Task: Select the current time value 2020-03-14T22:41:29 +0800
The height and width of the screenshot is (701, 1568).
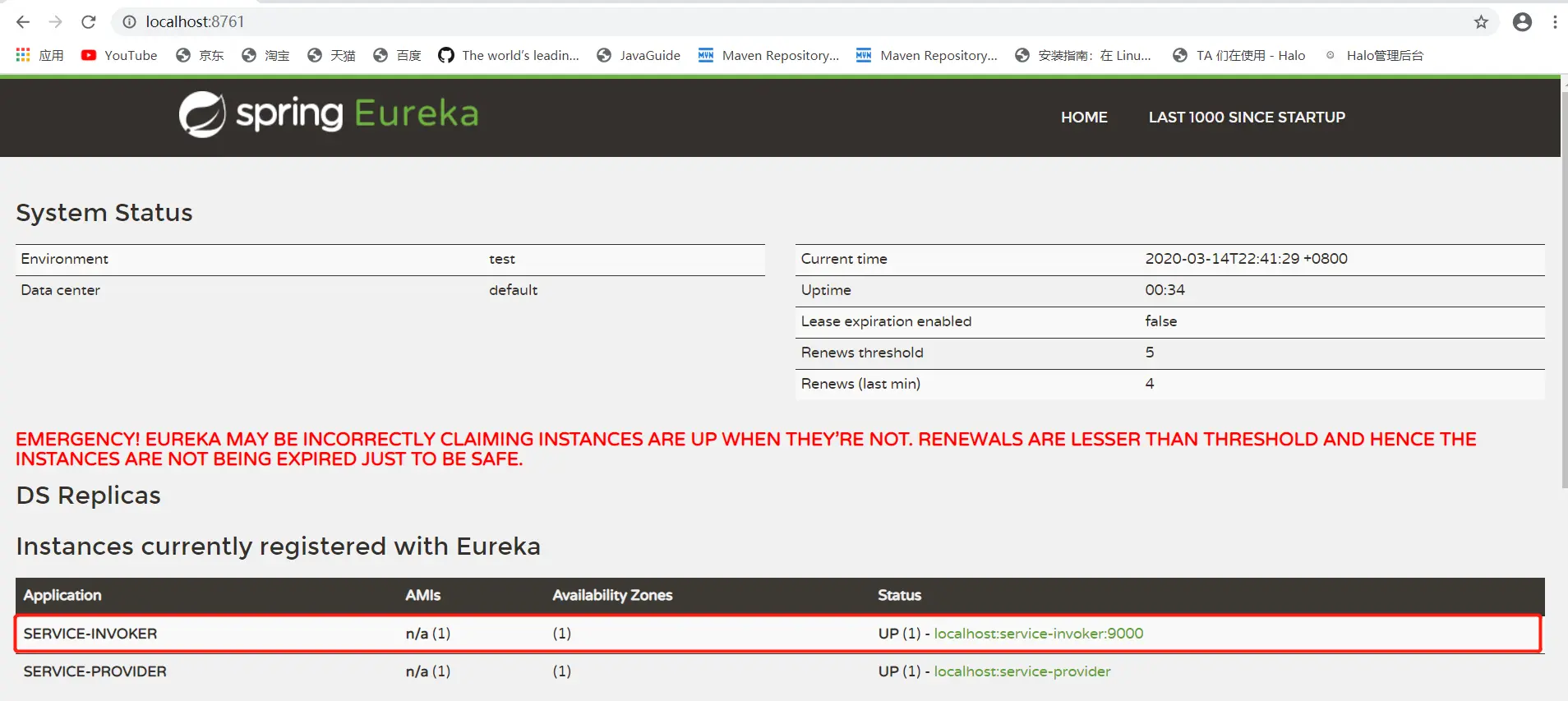Action: click(1247, 259)
